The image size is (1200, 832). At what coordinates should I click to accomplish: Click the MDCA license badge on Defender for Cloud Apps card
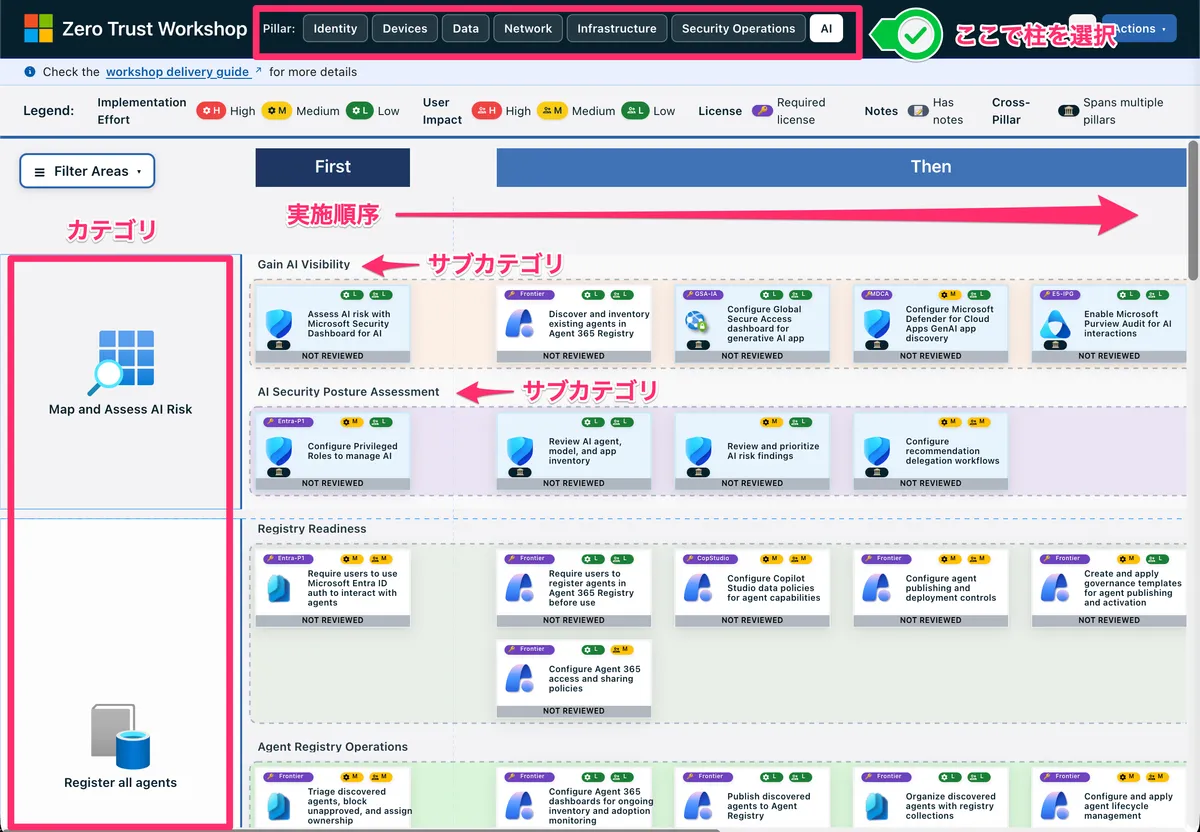coord(877,295)
